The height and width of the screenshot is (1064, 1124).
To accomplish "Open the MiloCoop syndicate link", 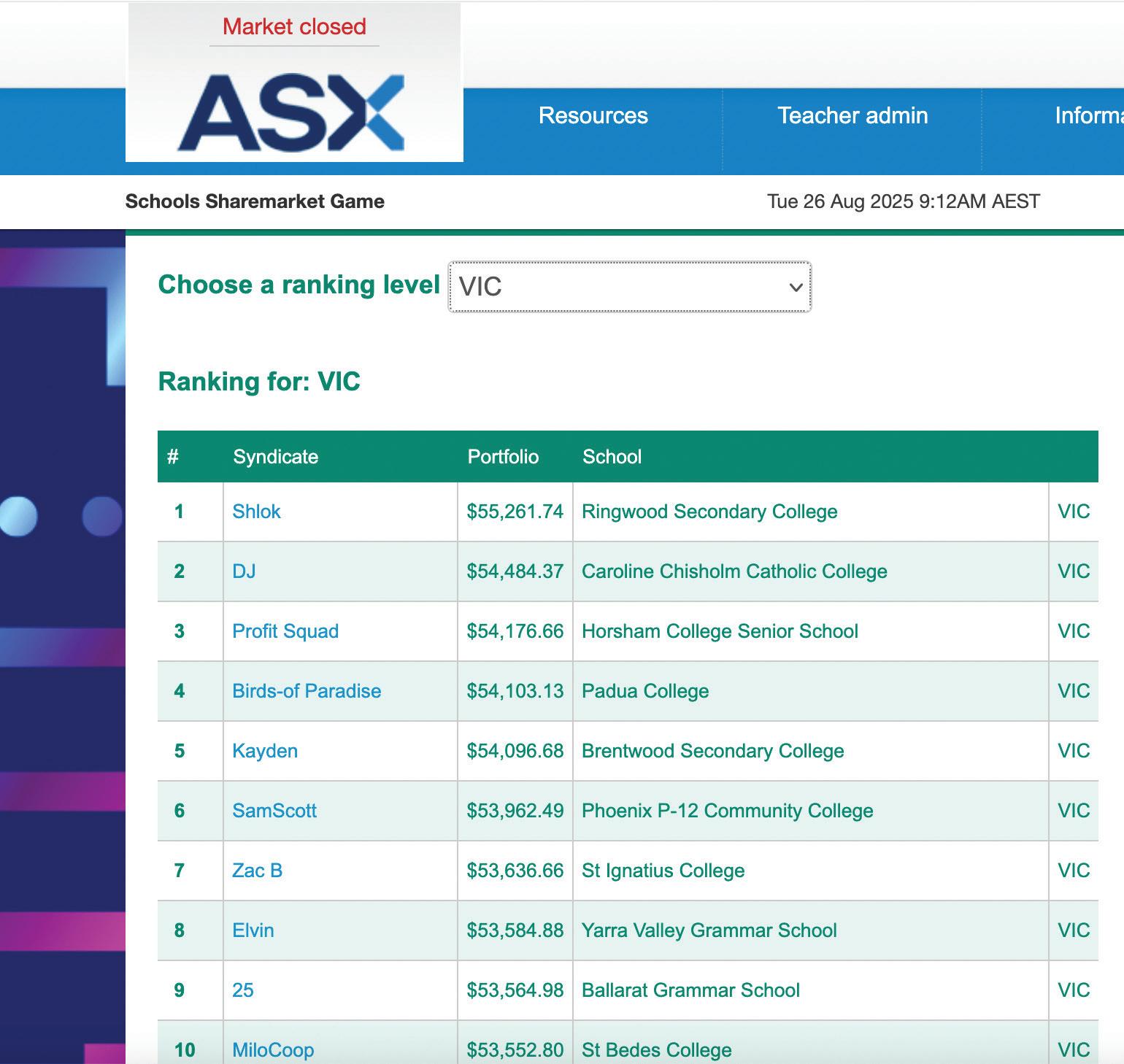I will pyautogui.click(x=273, y=1050).
